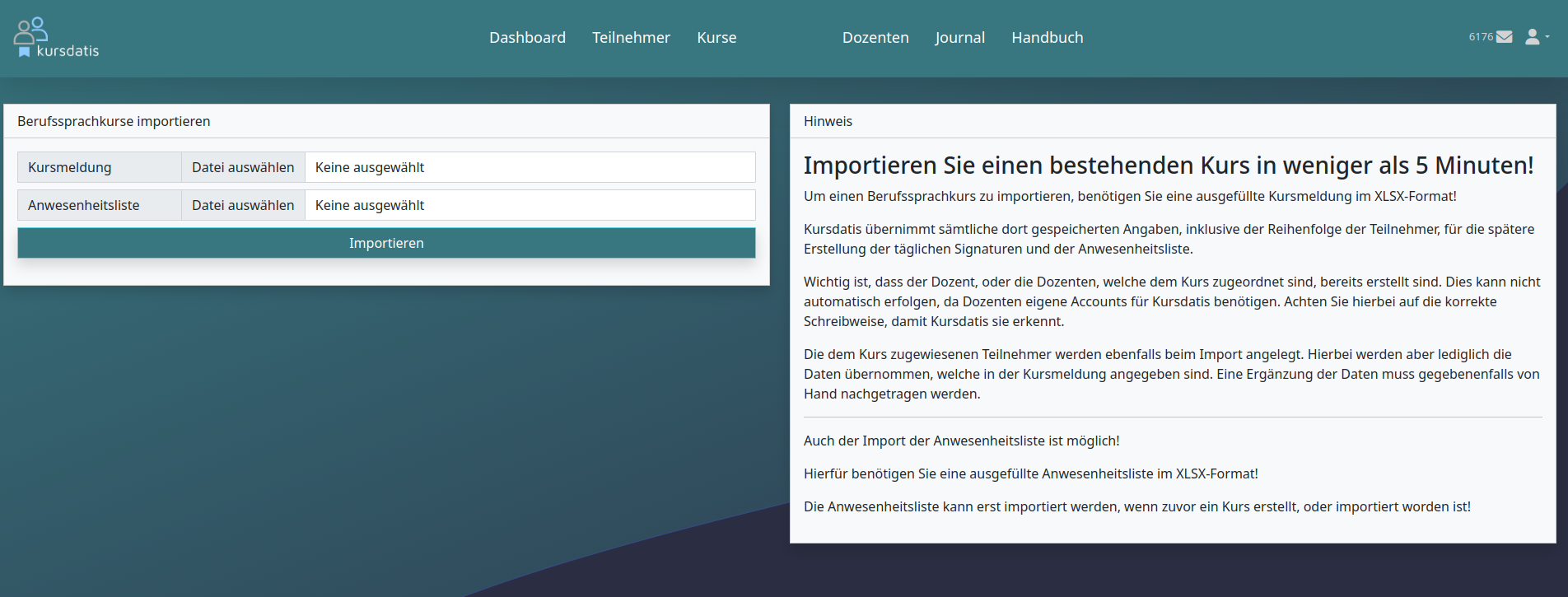Click the Berufssprachkurse importieren panel header
The height and width of the screenshot is (597, 1568).
[386, 121]
